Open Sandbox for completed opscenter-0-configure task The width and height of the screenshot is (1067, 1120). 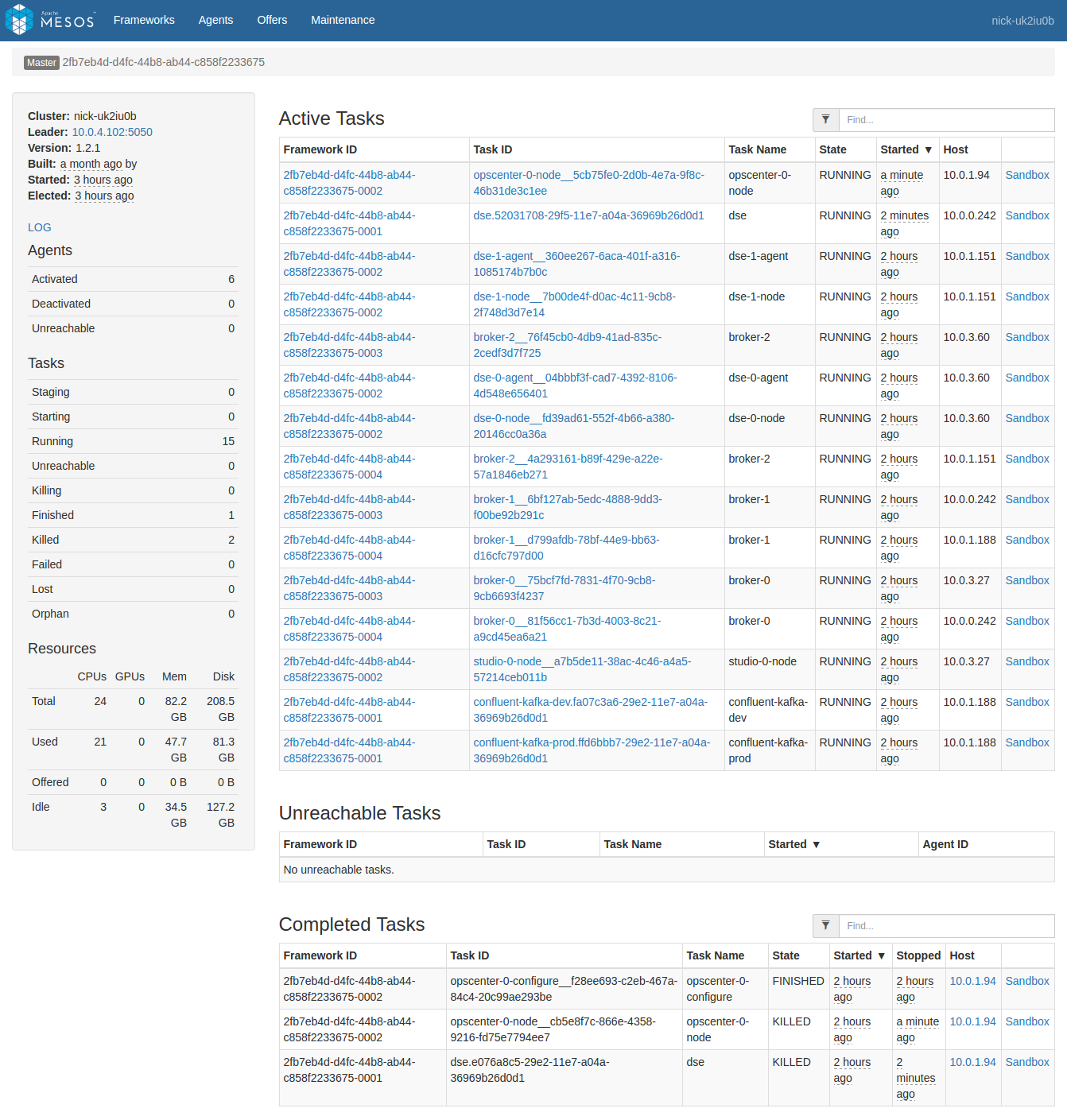1027,981
